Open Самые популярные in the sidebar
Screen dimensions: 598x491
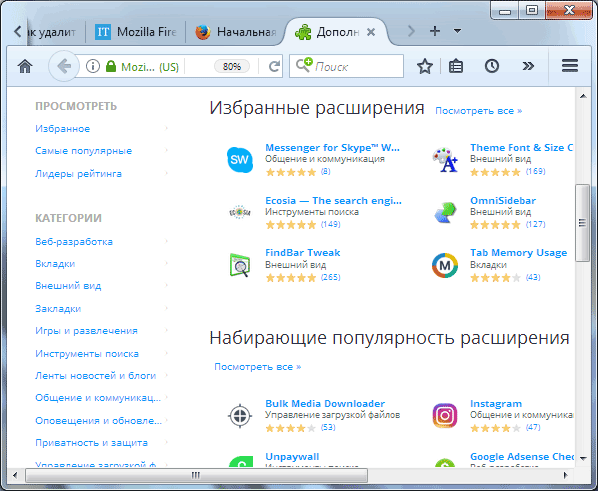coord(84,151)
